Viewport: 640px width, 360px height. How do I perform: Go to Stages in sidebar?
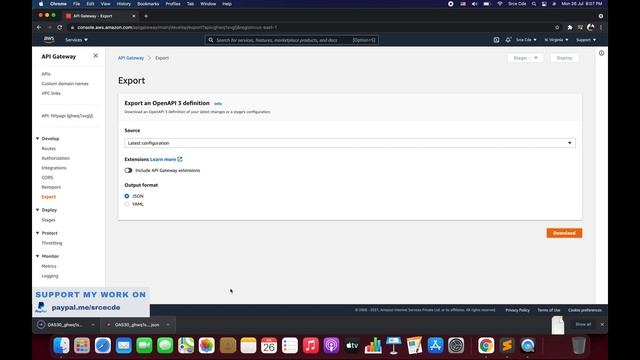pos(48,220)
